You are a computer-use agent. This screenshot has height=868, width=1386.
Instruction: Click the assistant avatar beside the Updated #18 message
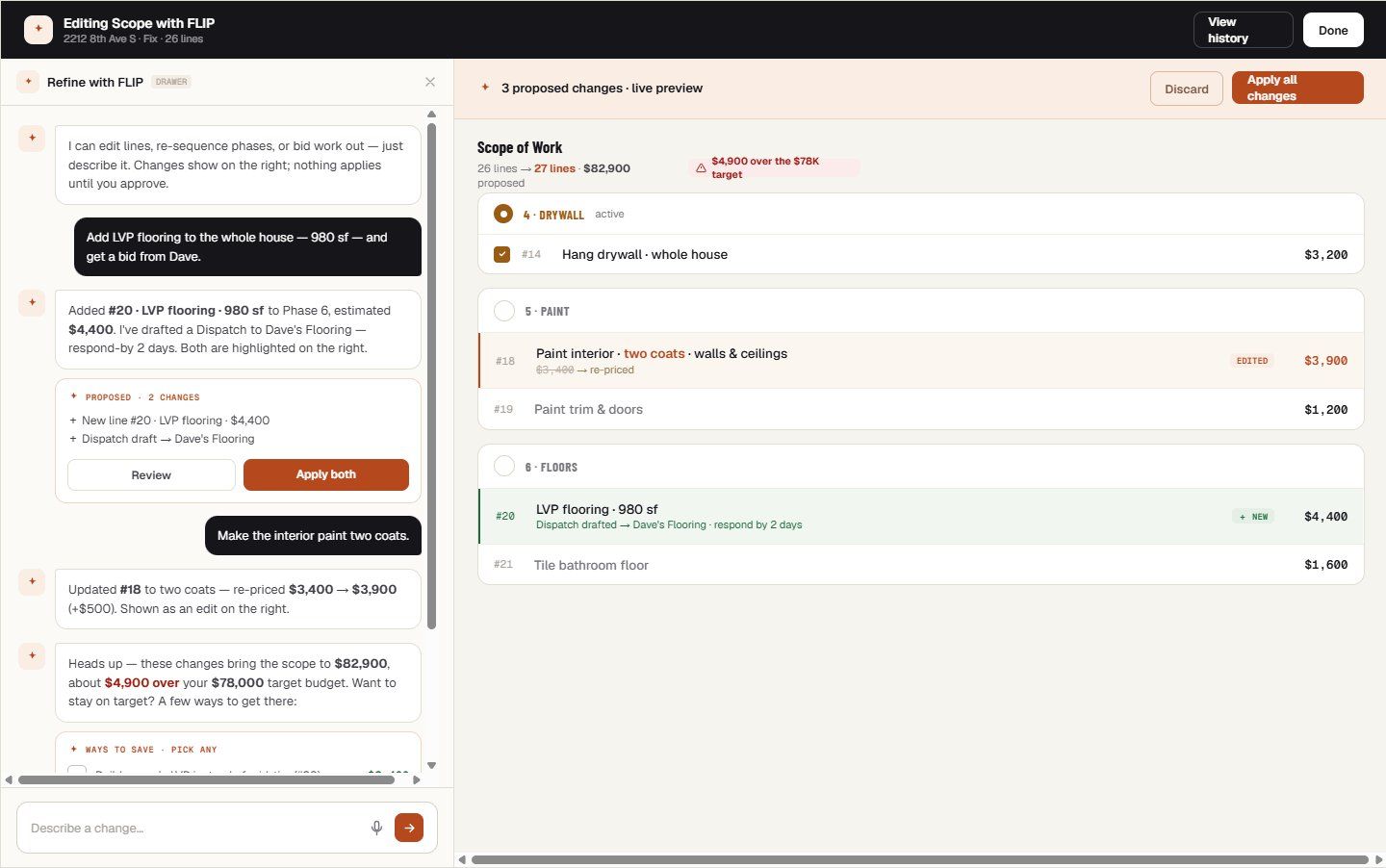click(x=32, y=582)
